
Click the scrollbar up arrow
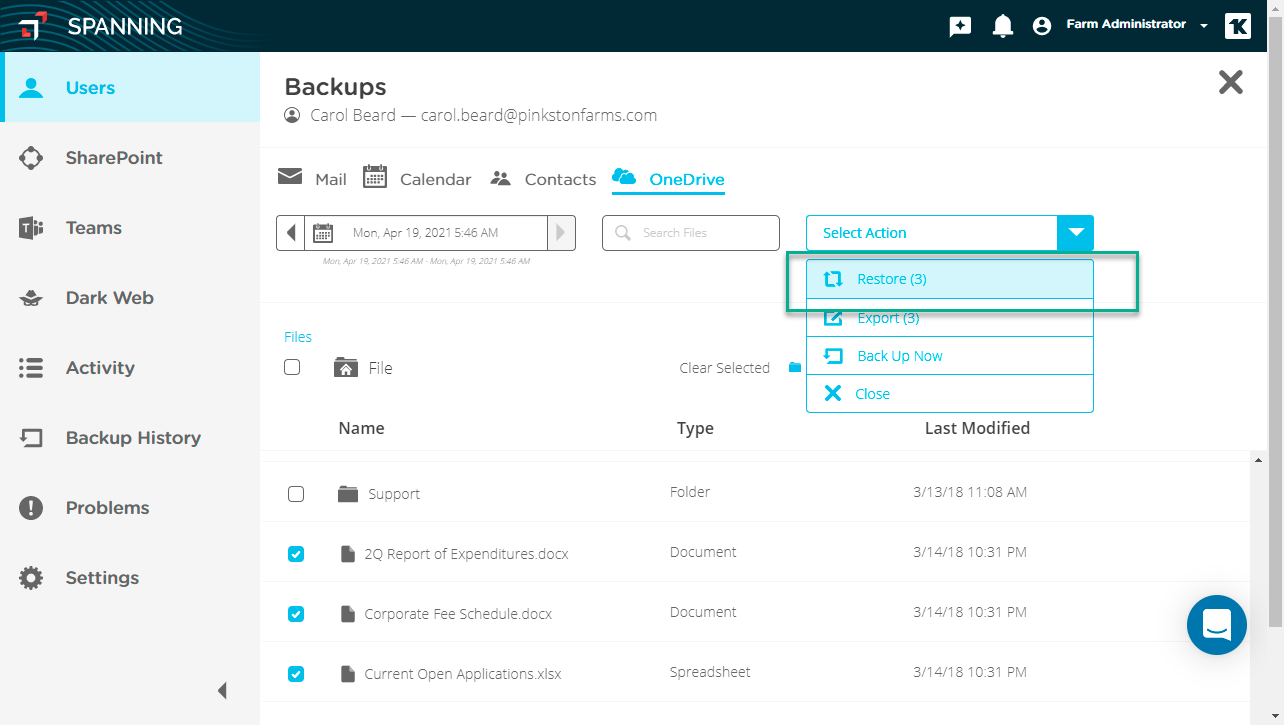click(1257, 459)
